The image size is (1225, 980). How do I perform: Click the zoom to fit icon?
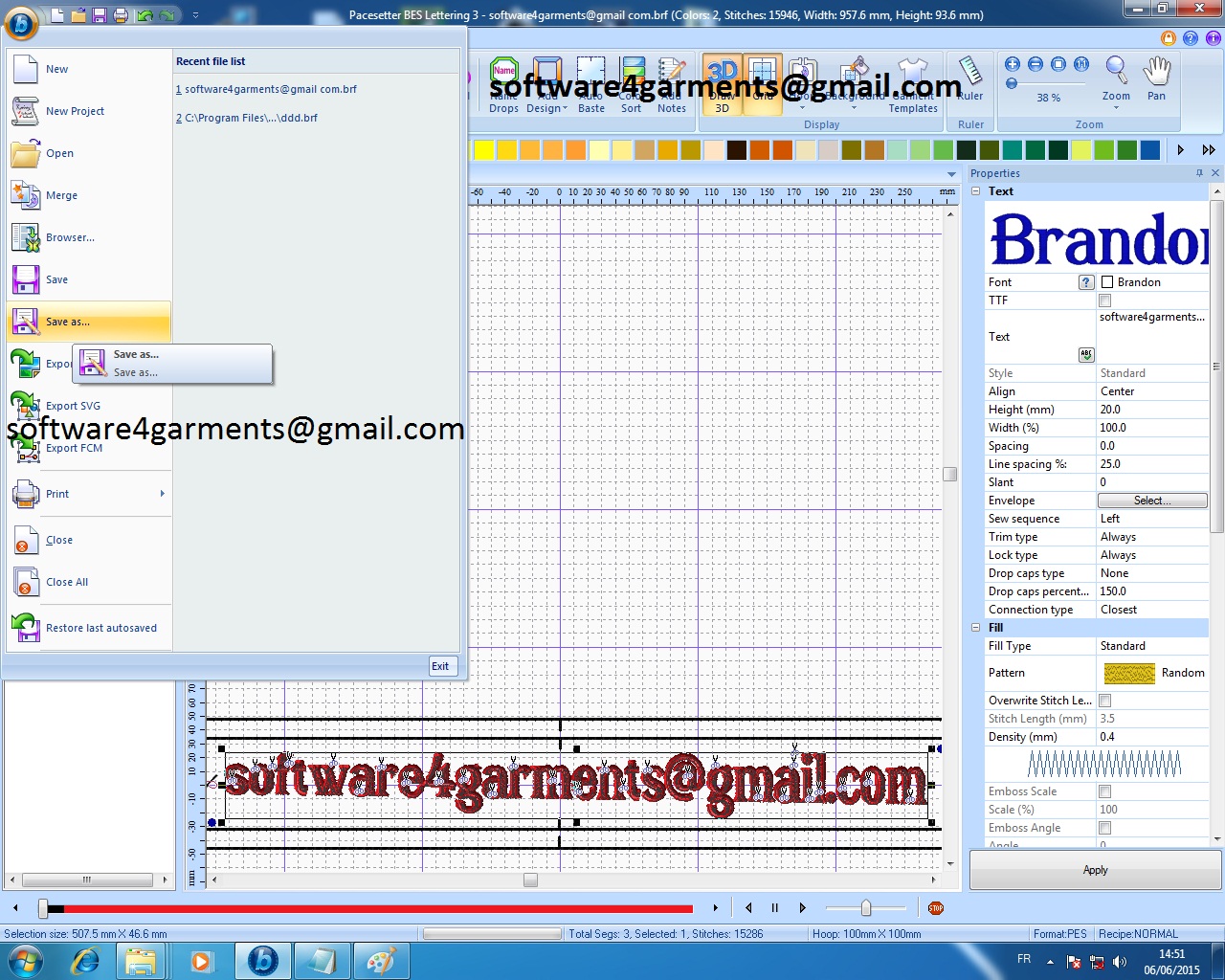pyautogui.click(x=1058, y=64)
